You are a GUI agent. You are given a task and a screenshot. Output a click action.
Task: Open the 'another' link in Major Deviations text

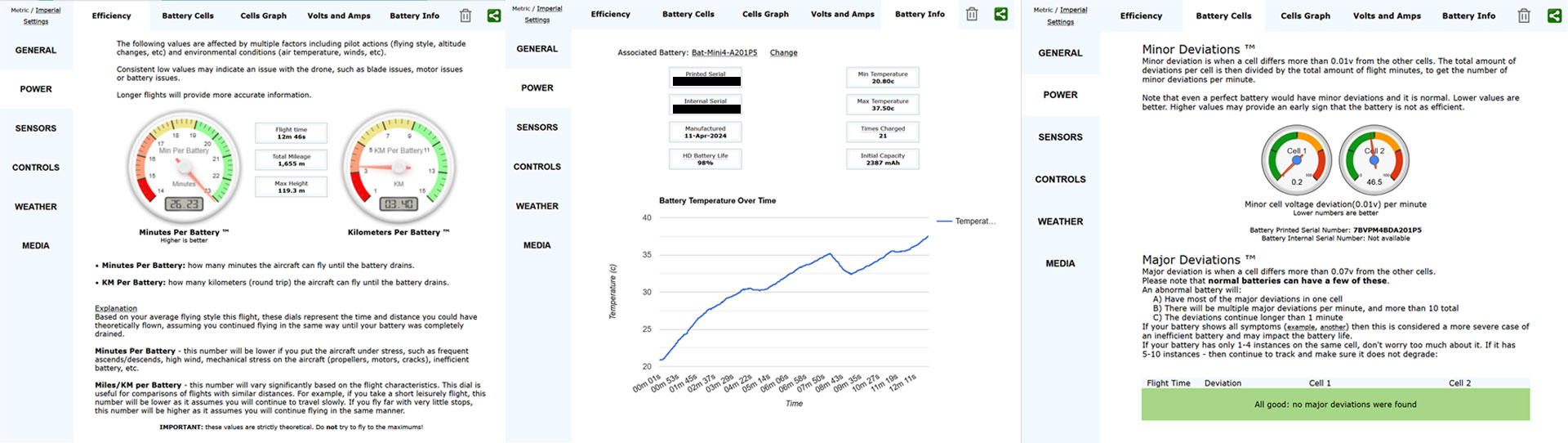coord(1333,327)
